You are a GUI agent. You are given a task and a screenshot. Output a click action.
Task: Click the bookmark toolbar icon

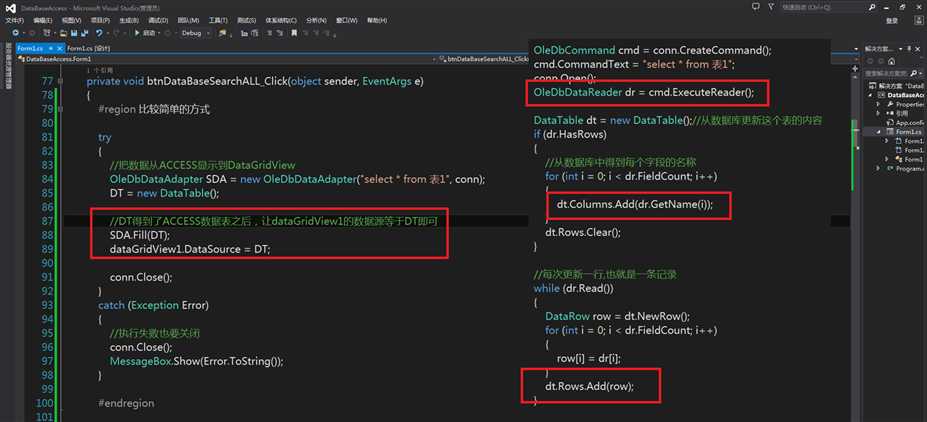tap(294, 33)
